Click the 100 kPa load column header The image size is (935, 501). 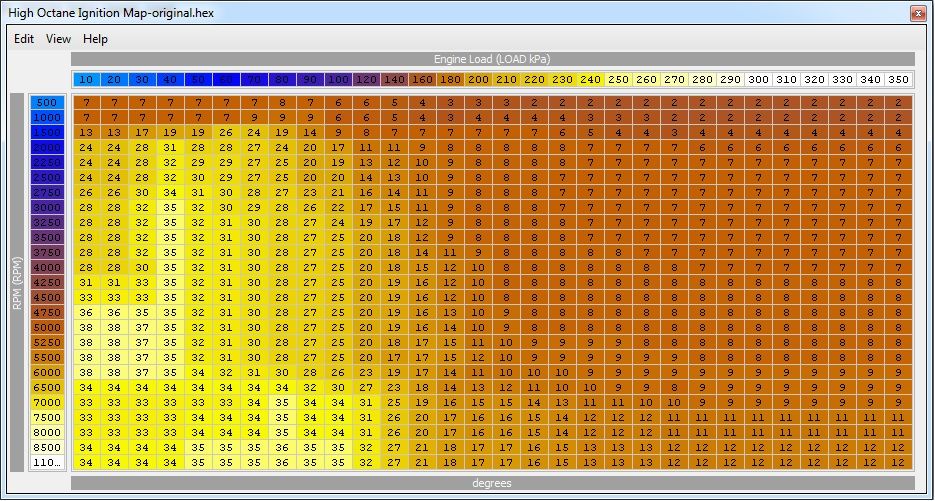click(338, 79)
